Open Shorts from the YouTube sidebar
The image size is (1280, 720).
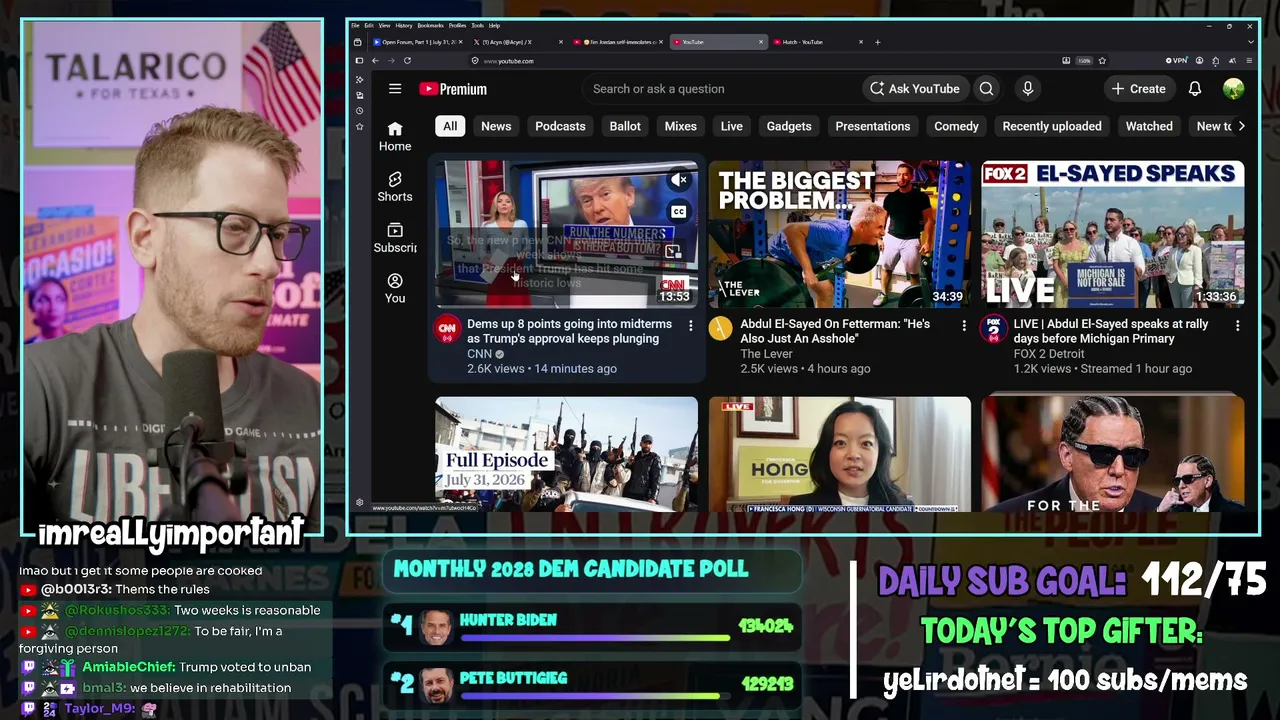click(x=395, y=187)
